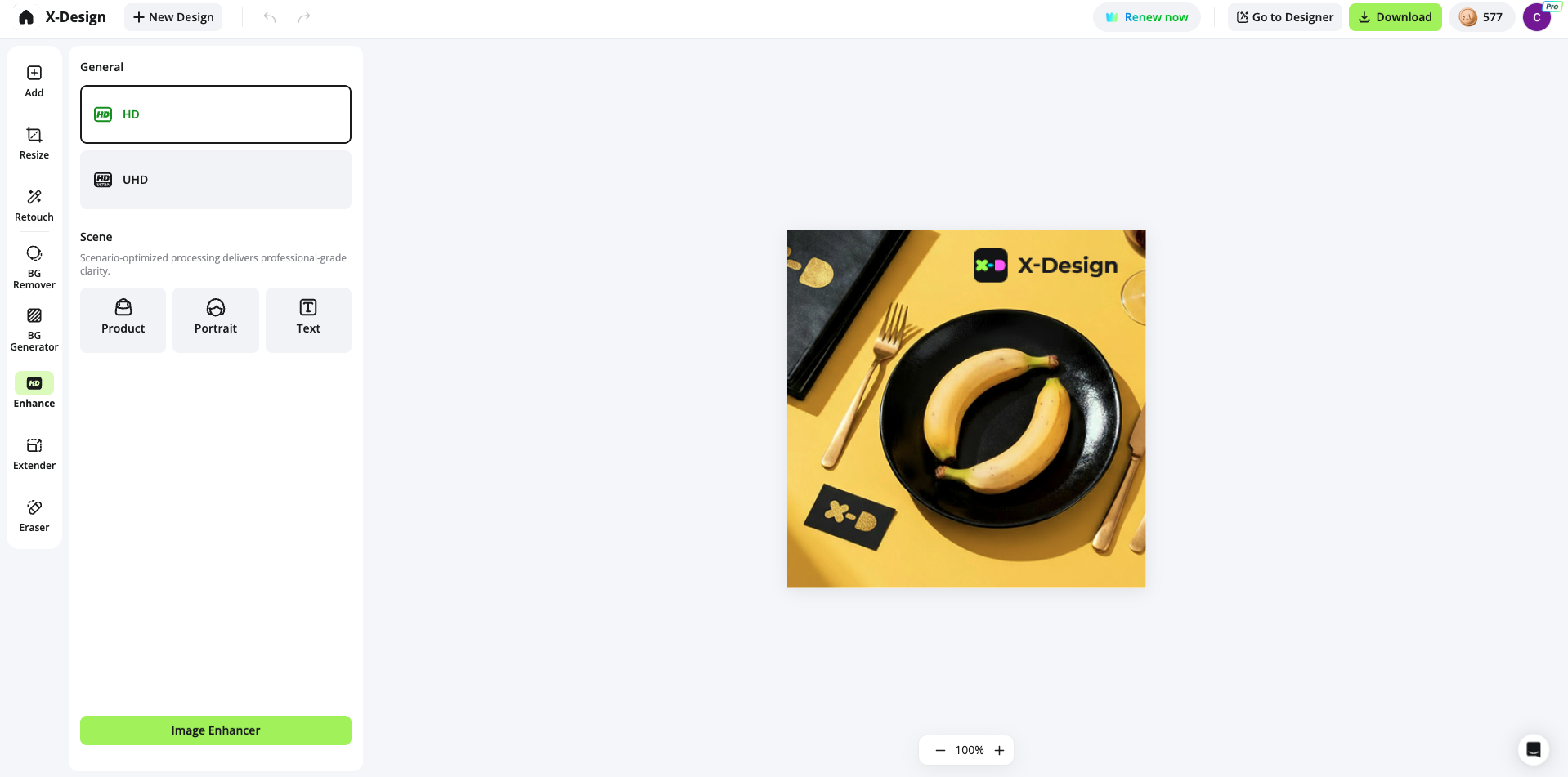The height and width of the screenshot is (777, 1568).
Task: Undo the last action
Action: pos(270,17)
